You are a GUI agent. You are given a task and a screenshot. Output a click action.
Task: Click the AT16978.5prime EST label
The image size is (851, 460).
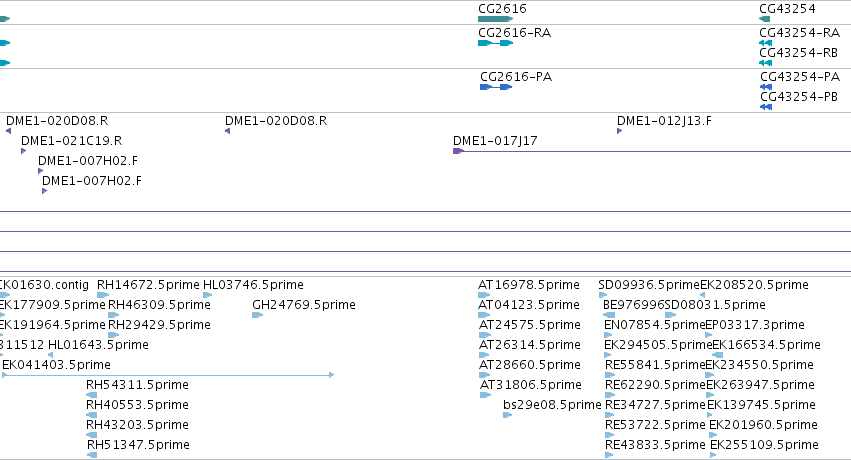coord(529,285)
